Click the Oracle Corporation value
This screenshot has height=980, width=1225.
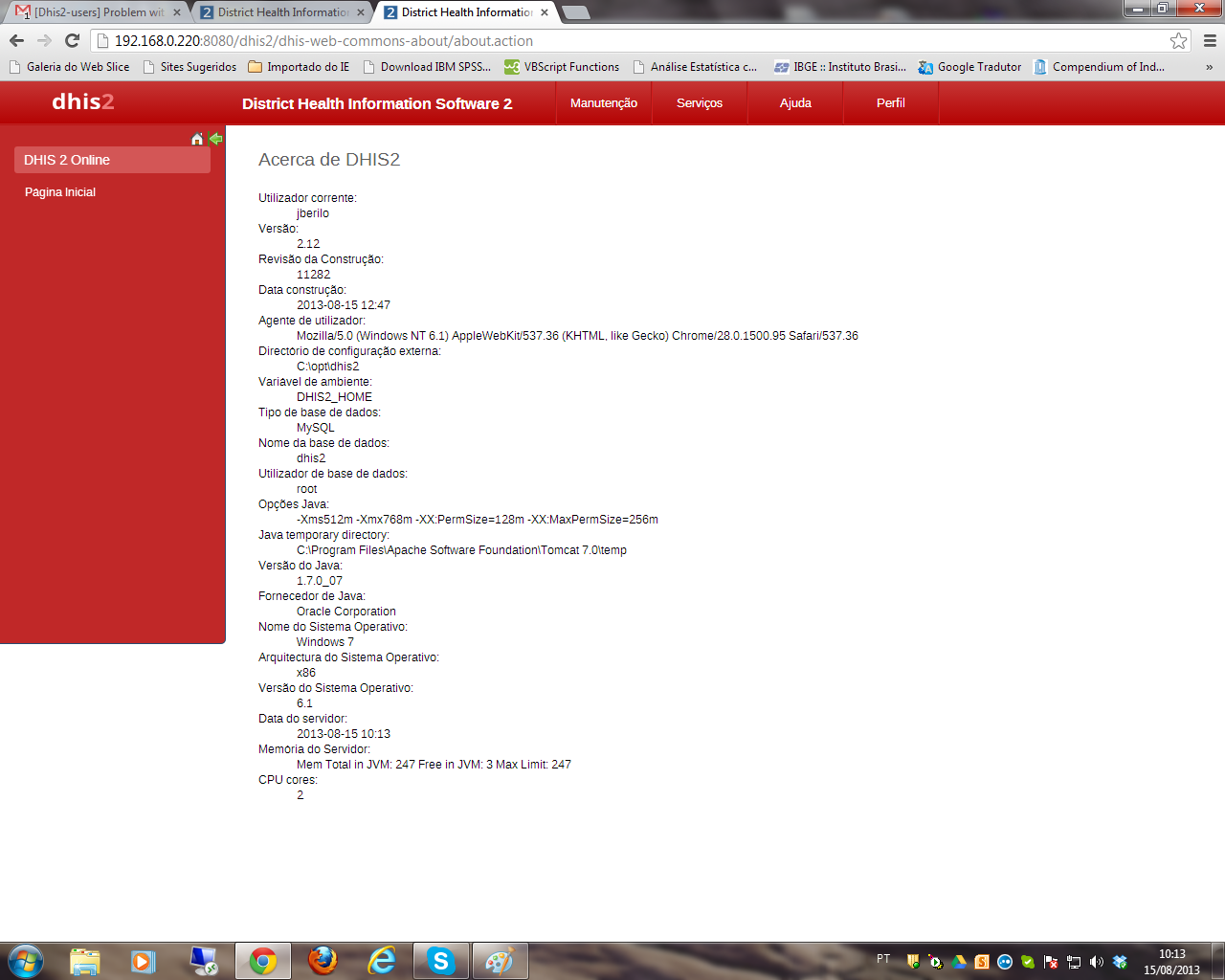coord(346,612)
